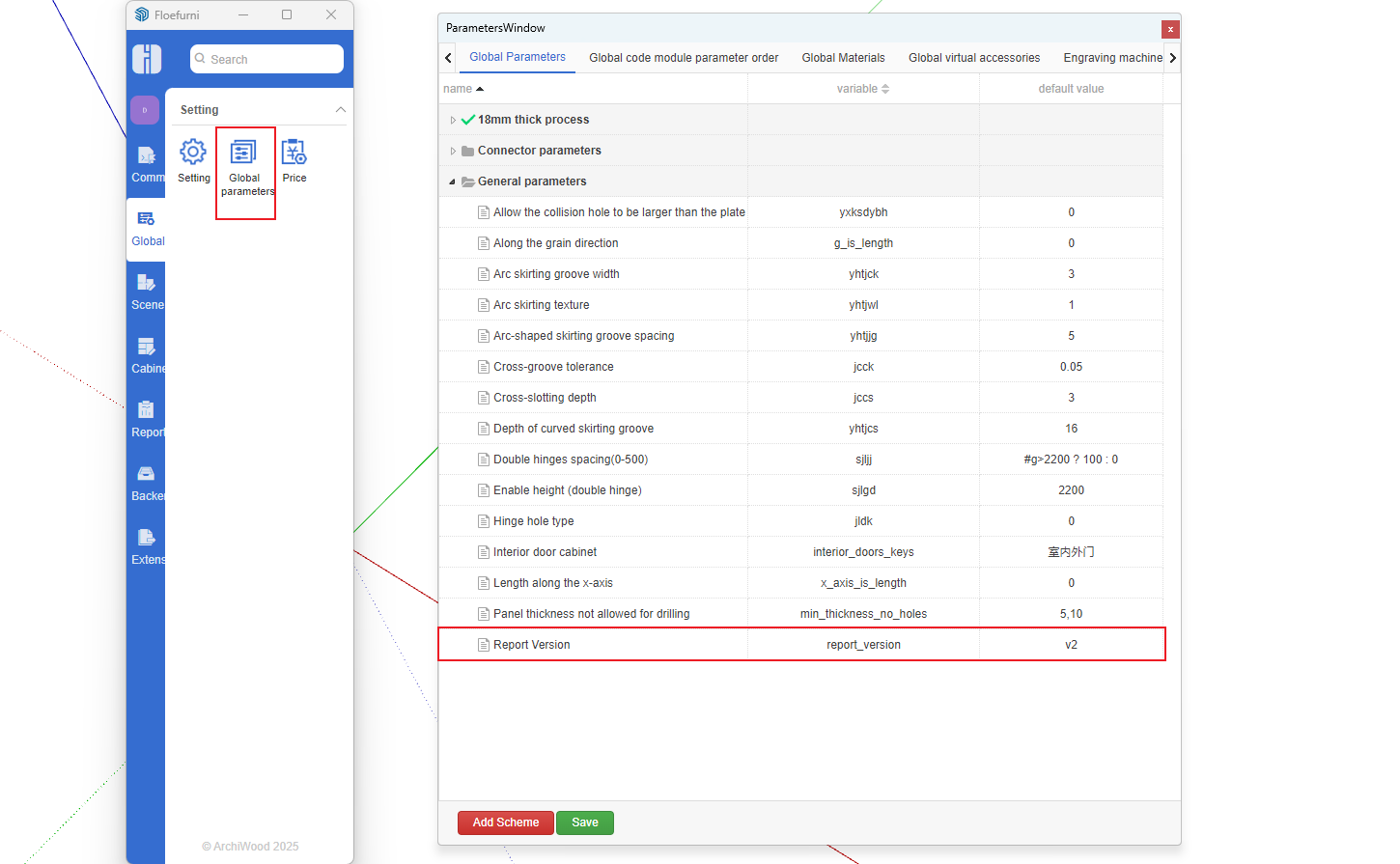Click the green Save button

point(585,822)
